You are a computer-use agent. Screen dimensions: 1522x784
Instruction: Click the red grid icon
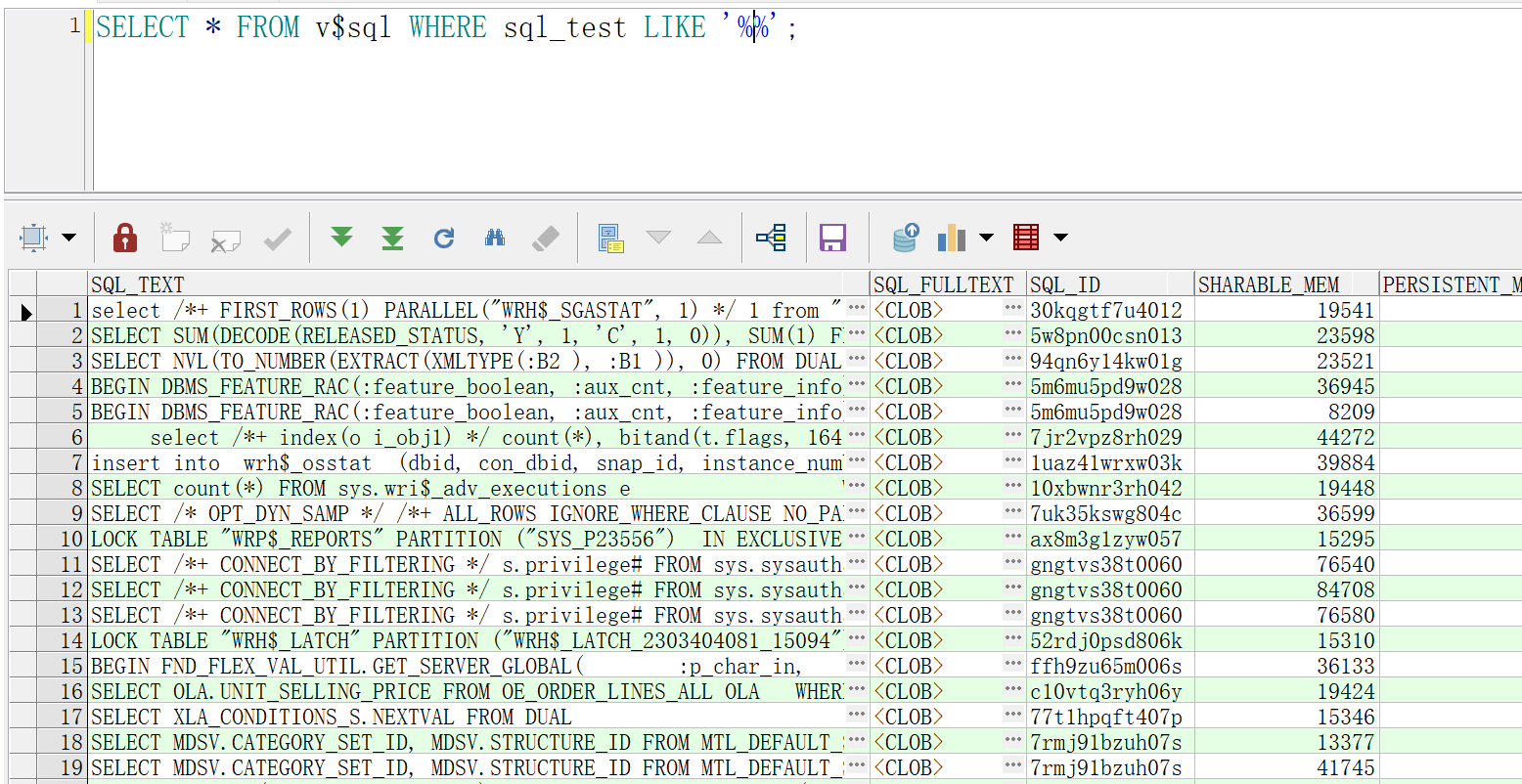click(1026, 238)
